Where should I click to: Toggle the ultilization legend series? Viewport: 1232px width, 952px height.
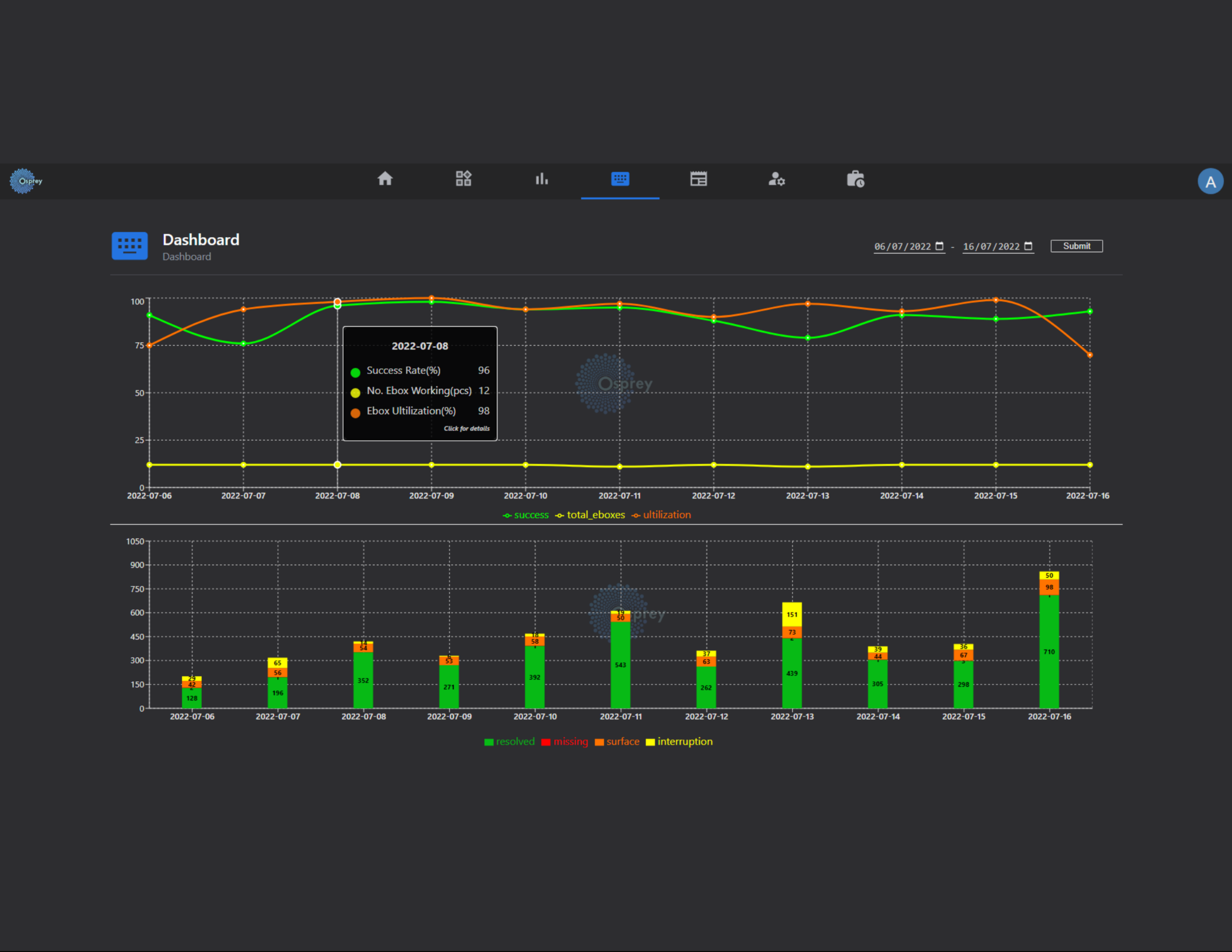661,515
